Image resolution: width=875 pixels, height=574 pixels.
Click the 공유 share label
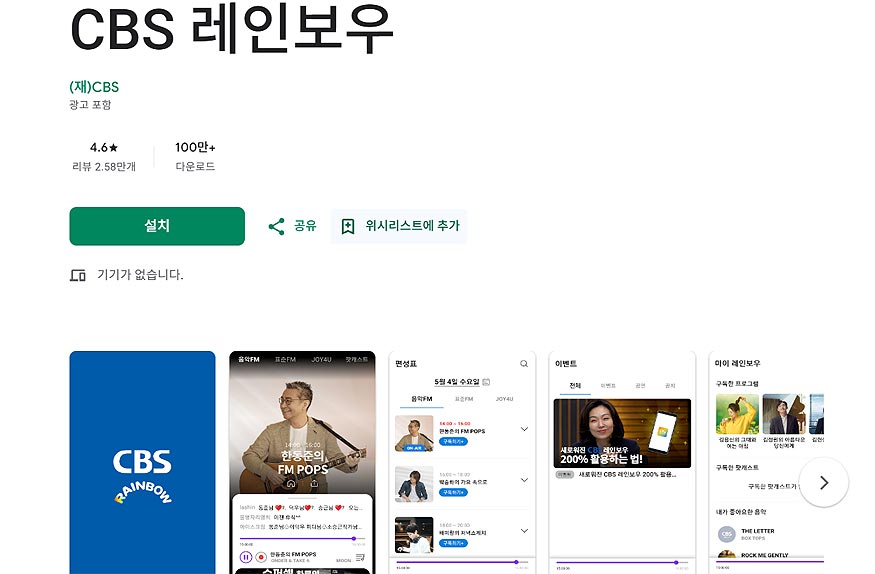point(305,226)
